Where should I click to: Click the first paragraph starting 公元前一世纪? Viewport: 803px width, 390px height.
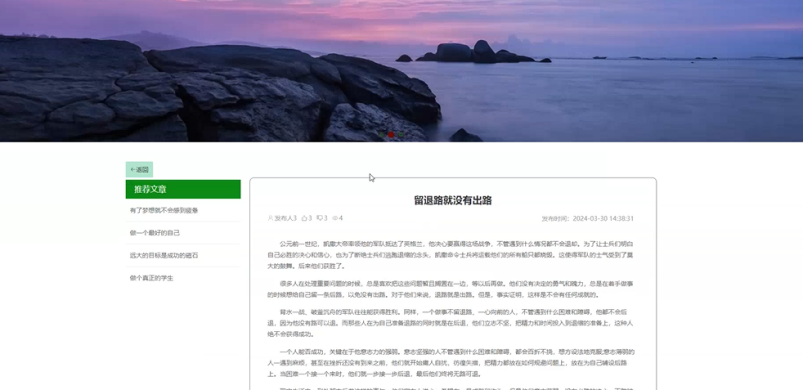(x=451, y=255)
